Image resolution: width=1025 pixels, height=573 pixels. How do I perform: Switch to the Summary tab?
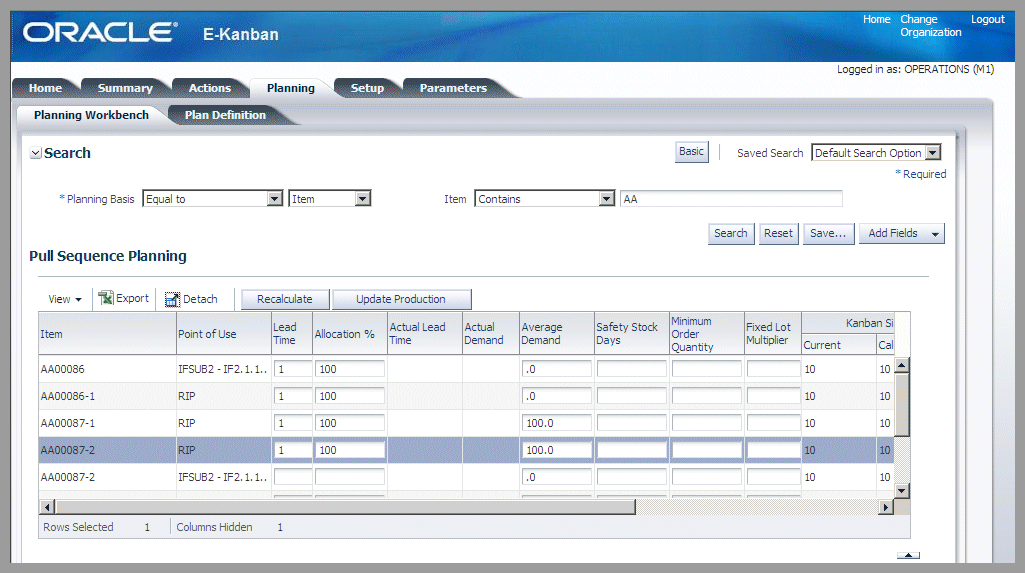[125, 88]
